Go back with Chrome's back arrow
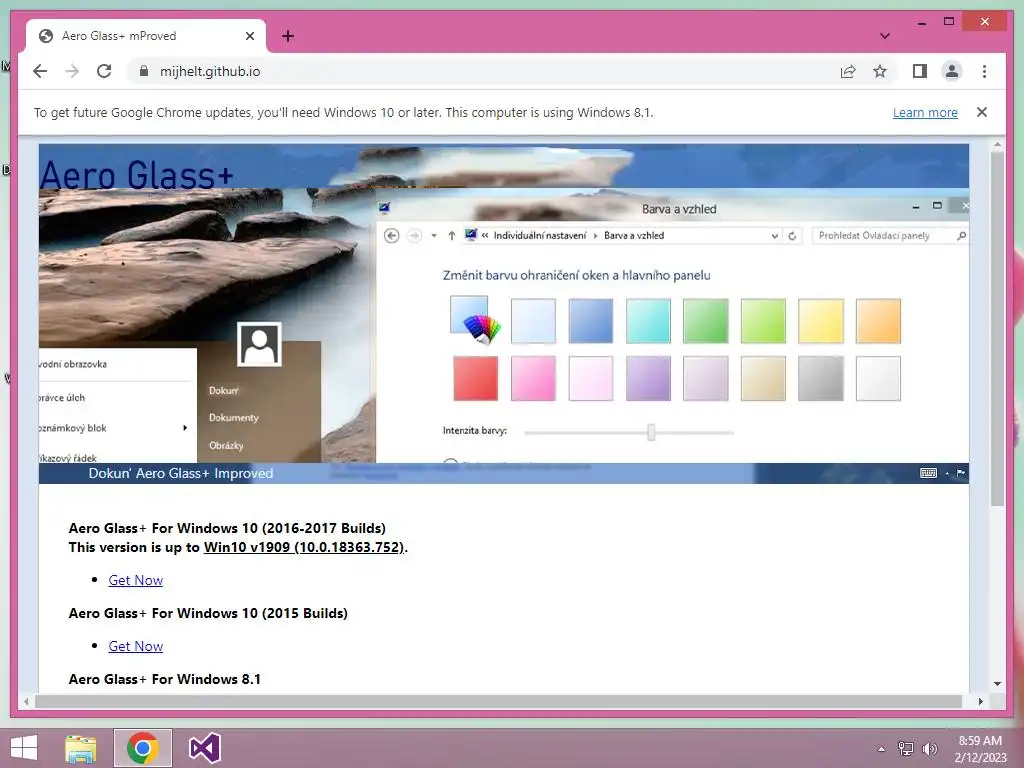 pyautogui.click(x=40, y=71)
